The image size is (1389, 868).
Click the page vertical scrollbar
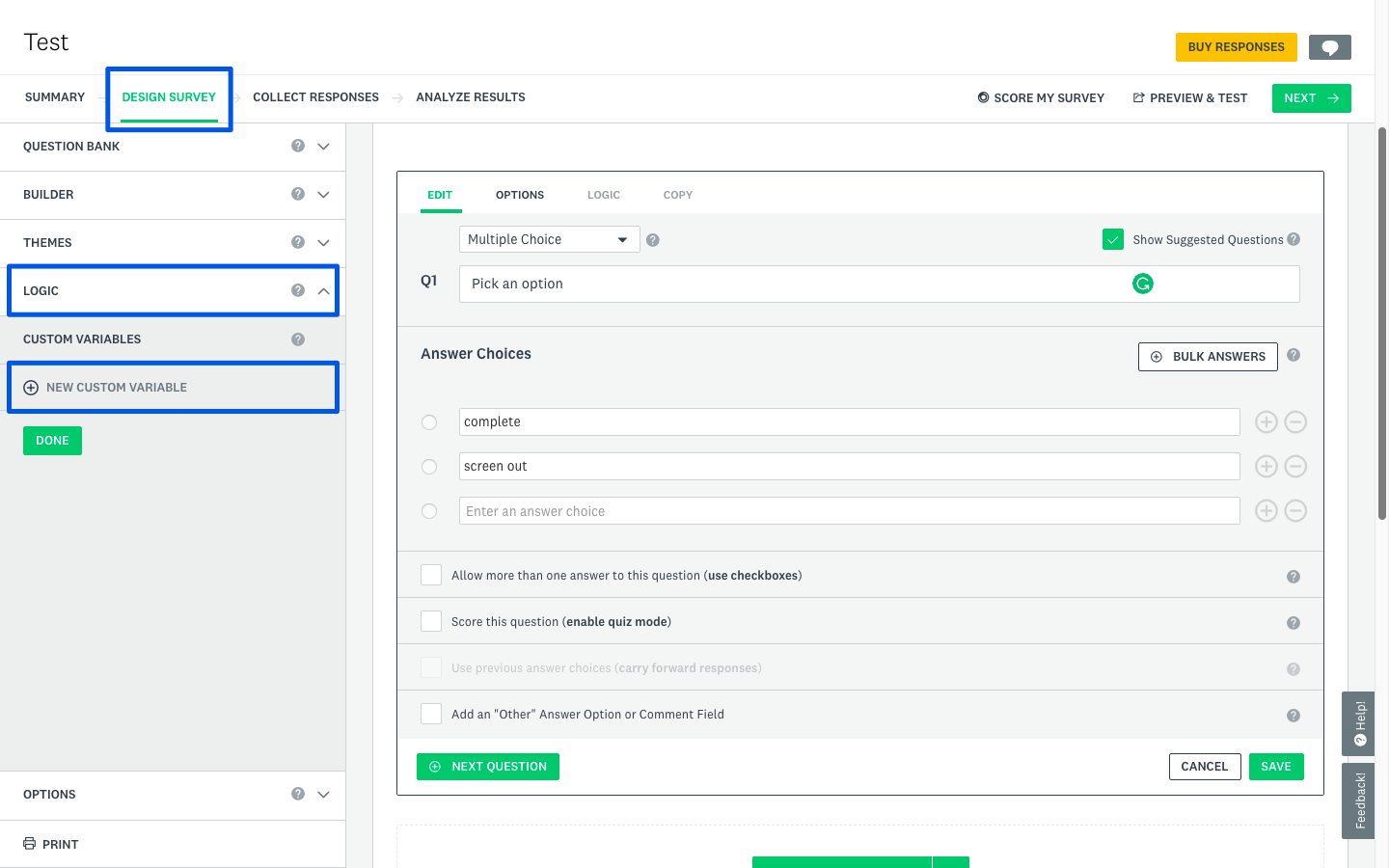(x=1382, y=323)
